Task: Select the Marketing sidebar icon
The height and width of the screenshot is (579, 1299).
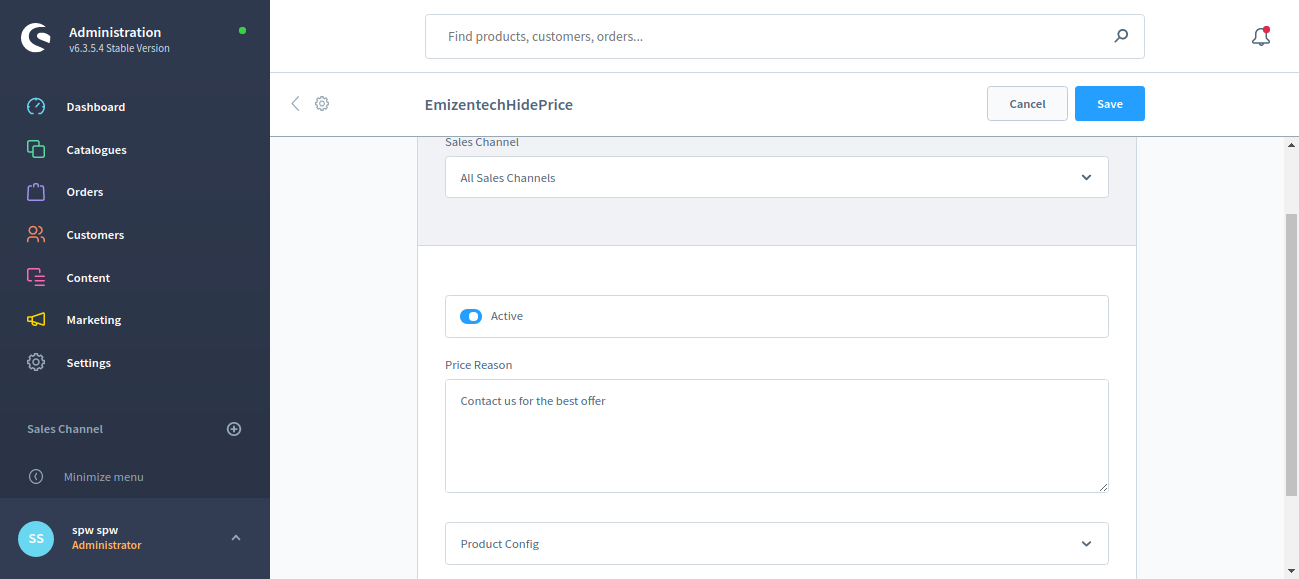Action: [93, 319]
